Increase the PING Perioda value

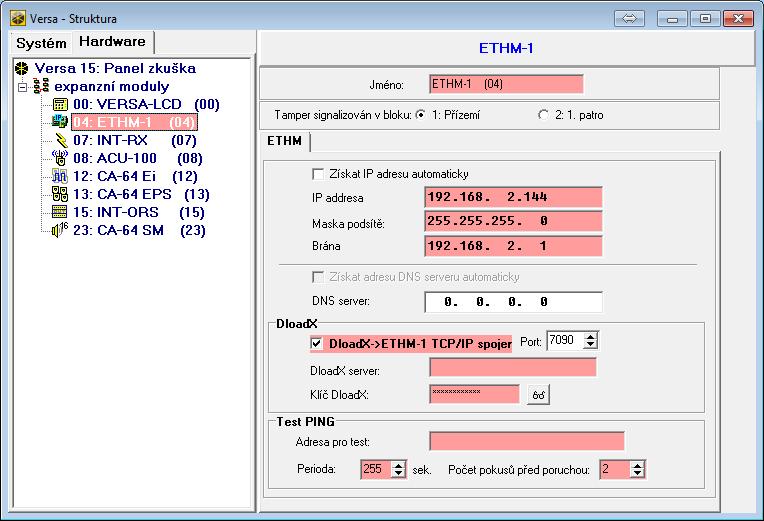399,465
